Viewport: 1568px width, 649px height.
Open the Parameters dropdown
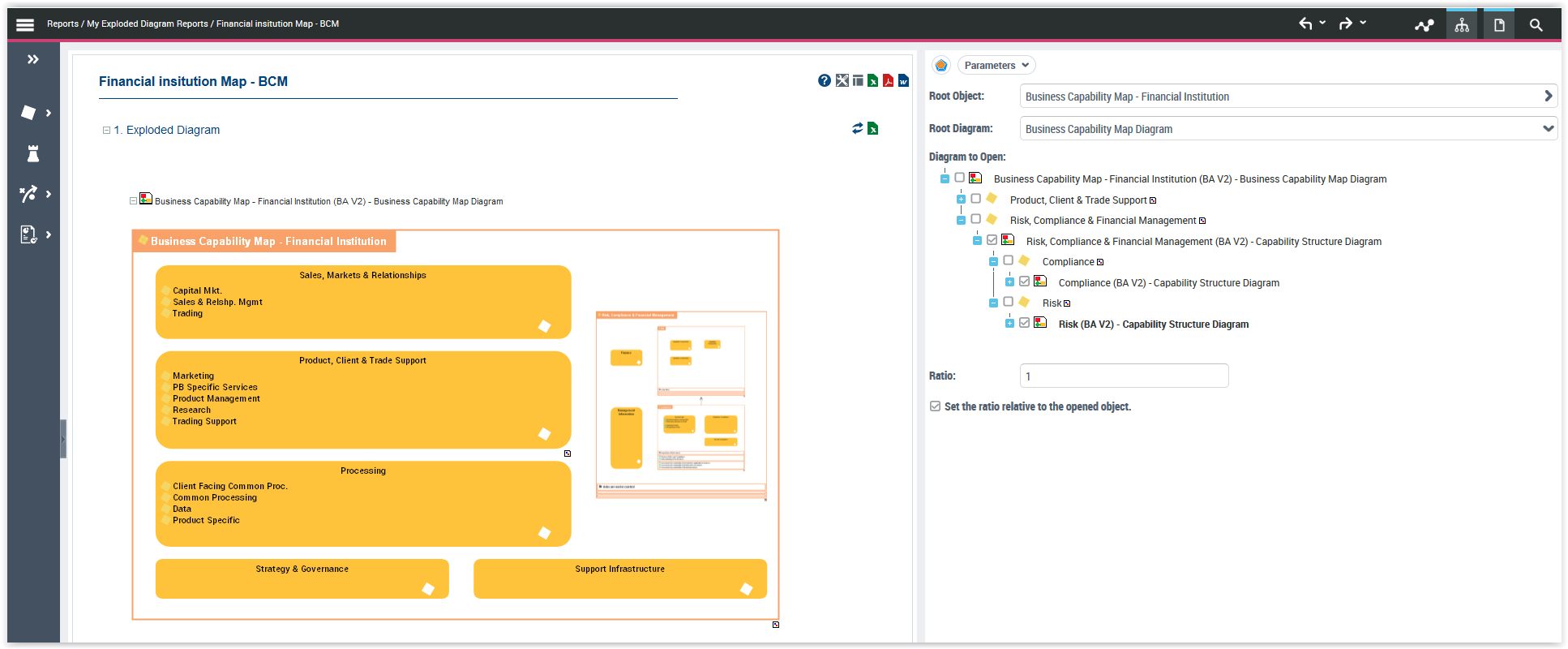pos(996,65)
